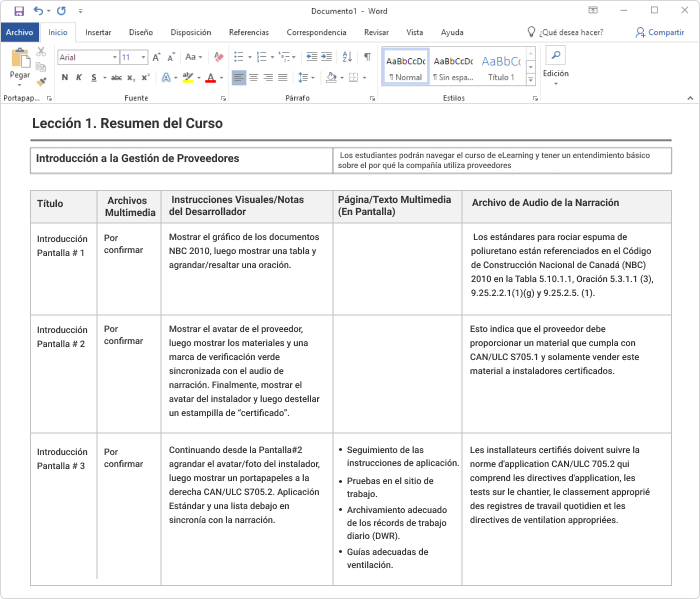Viewport: 700px width, 599px height.
Task: Open the Revisar tab
Action: coord(376,32)
